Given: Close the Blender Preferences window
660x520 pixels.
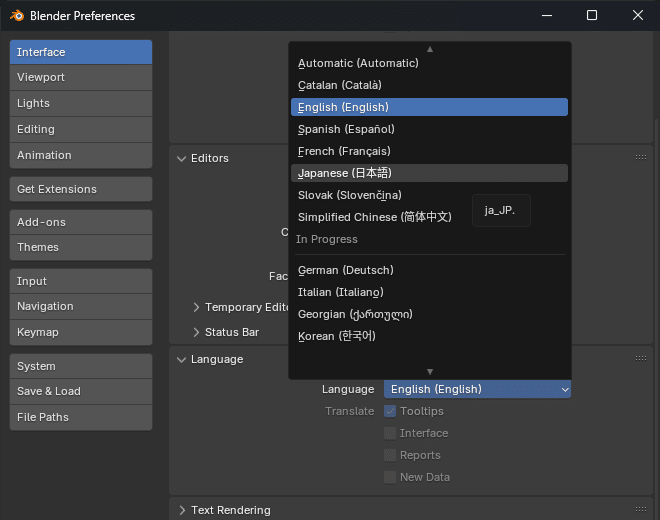Looking at the screenshot, I should (x=638, y=15).
